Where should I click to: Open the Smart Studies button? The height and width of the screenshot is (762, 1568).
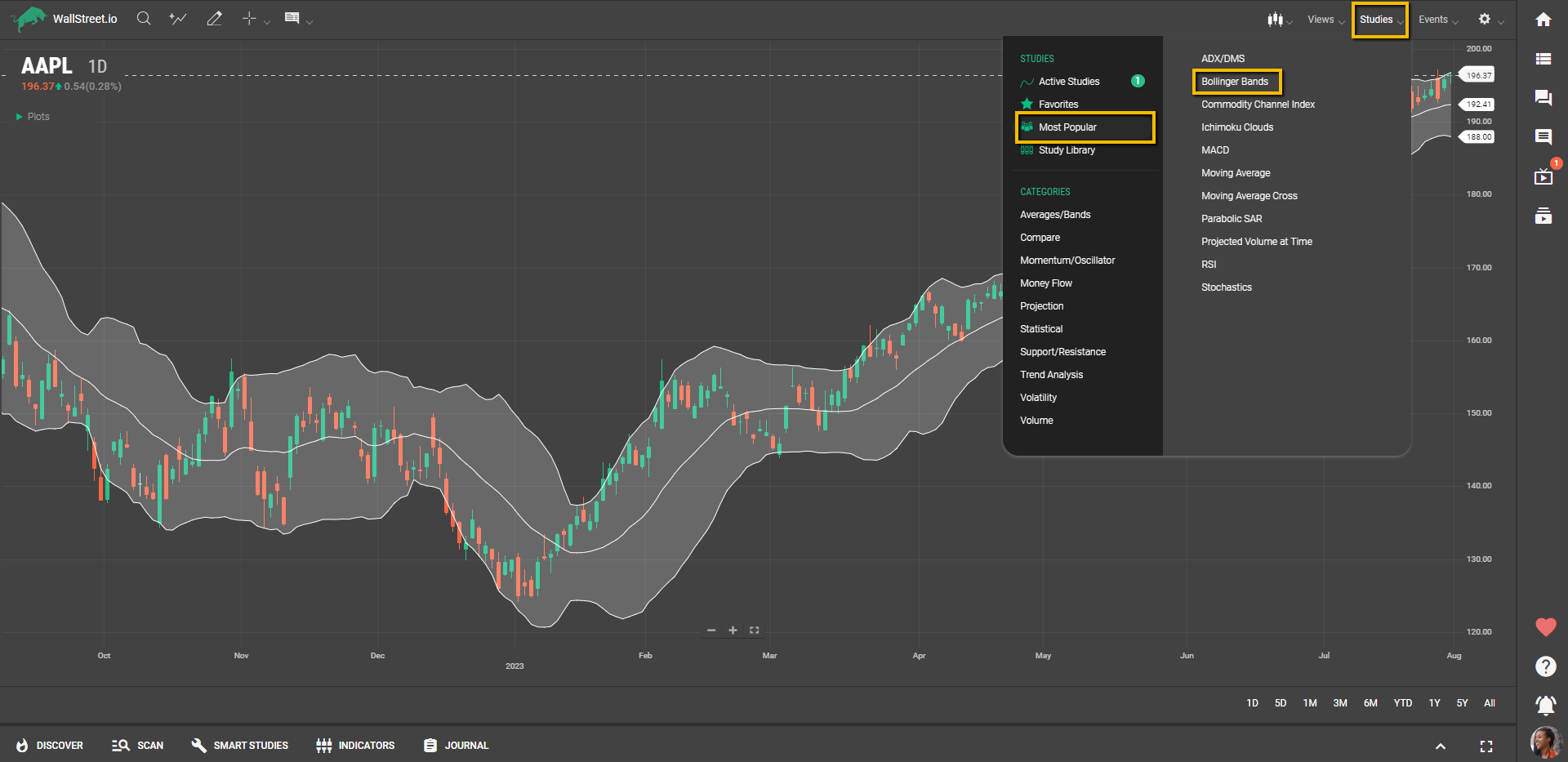coord(240,746)
